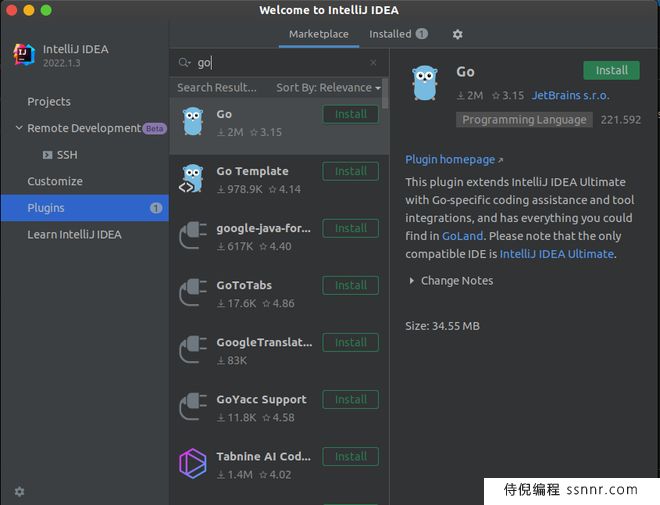Screen dimensions: 660x505
Task: Click the GoYacc Support plugin icon
Action: click(193, 407)
